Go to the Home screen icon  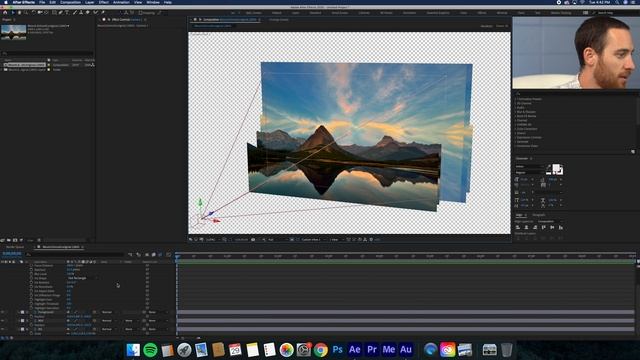tap(5, 13)
